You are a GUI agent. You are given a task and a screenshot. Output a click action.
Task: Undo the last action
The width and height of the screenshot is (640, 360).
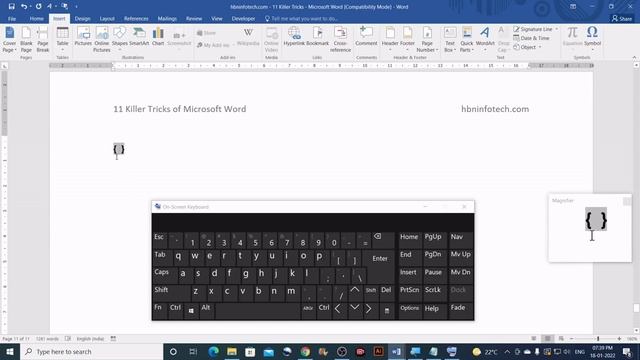[24, 7]
